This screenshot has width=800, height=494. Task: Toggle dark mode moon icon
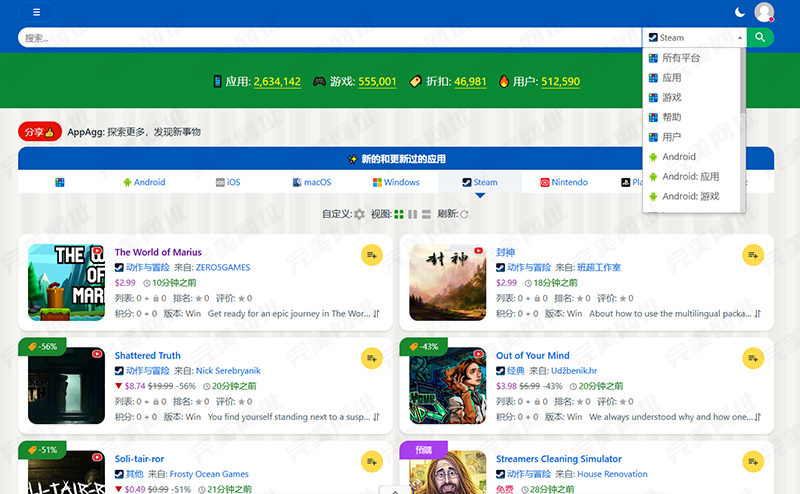point(739,12)
